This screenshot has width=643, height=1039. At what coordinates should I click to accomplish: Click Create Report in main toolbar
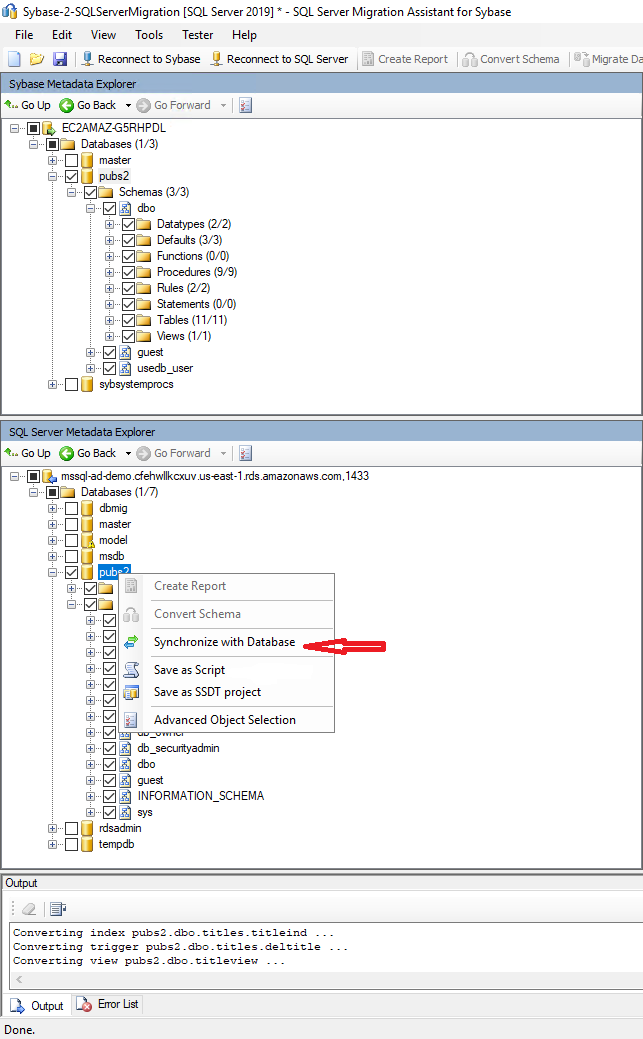point(405,59)
